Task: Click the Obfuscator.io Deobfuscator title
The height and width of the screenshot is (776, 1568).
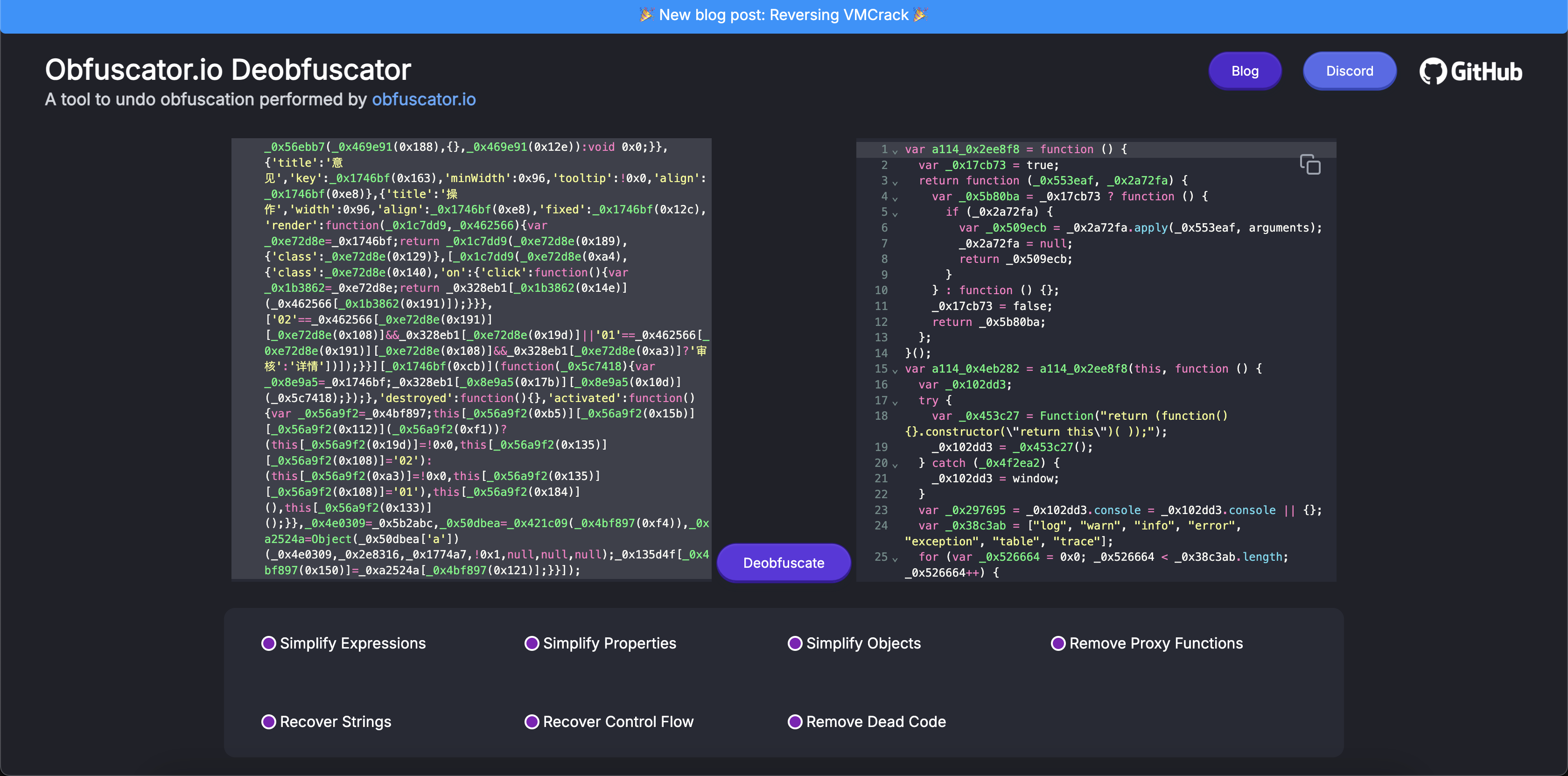Action: (x=228, y=70)
